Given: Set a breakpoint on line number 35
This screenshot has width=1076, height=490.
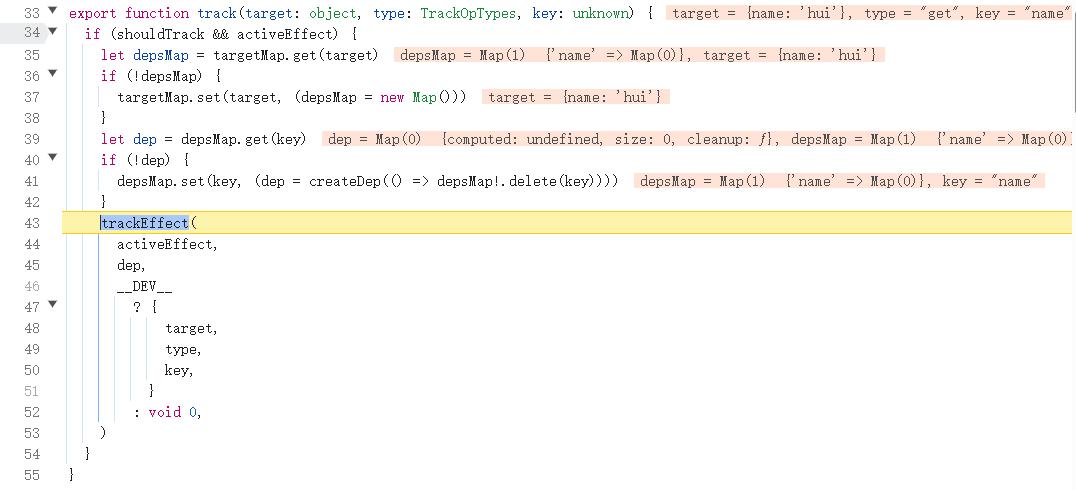Looking at the screenshot, I should point(30,56).
